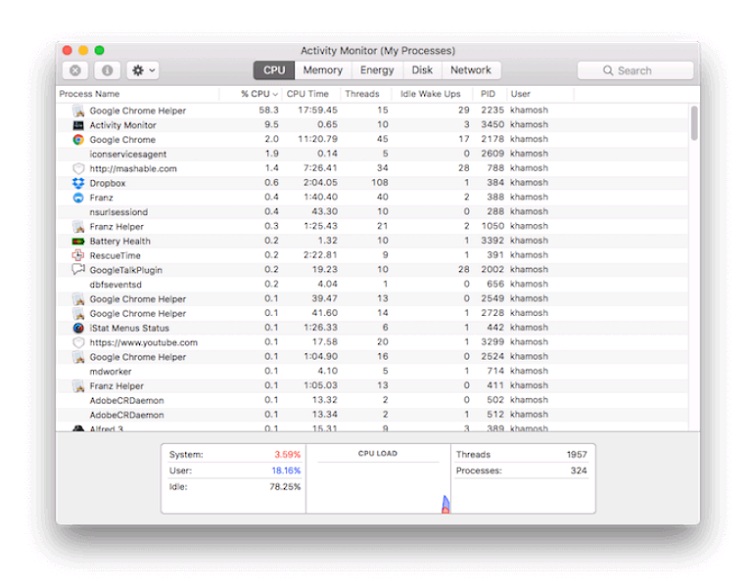Click the 58.3 CPU percentage value
The image size is (750, 581).
click(268, 110)
